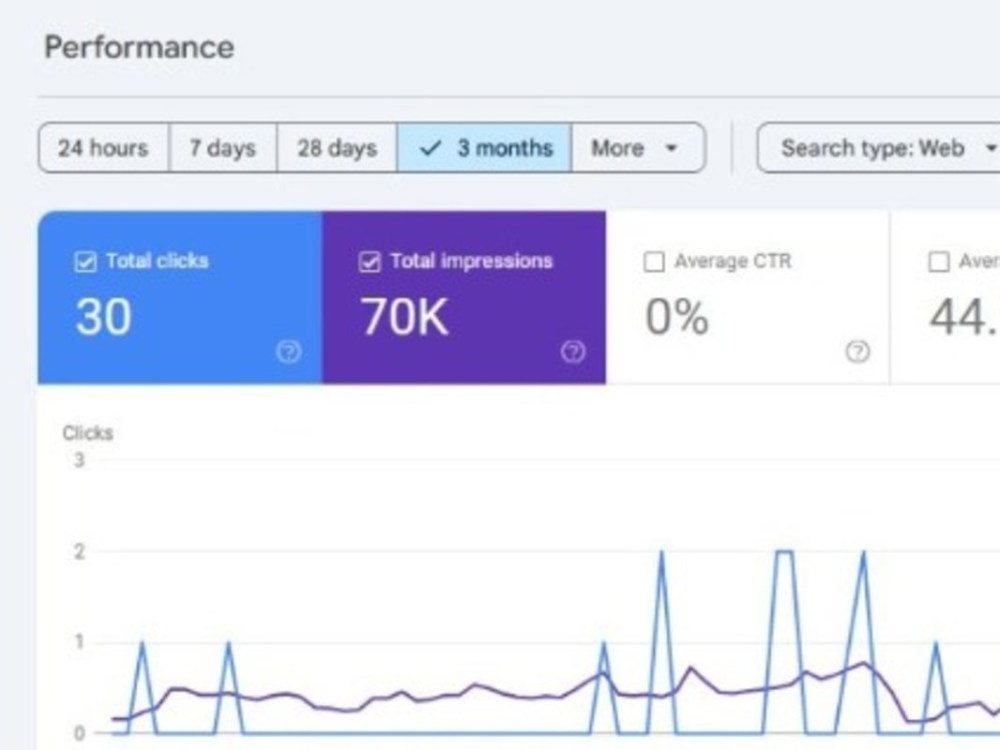The image size is (1000, 750).
Task: Click the double-width clicks peak on chart
Action: point(784,552)
